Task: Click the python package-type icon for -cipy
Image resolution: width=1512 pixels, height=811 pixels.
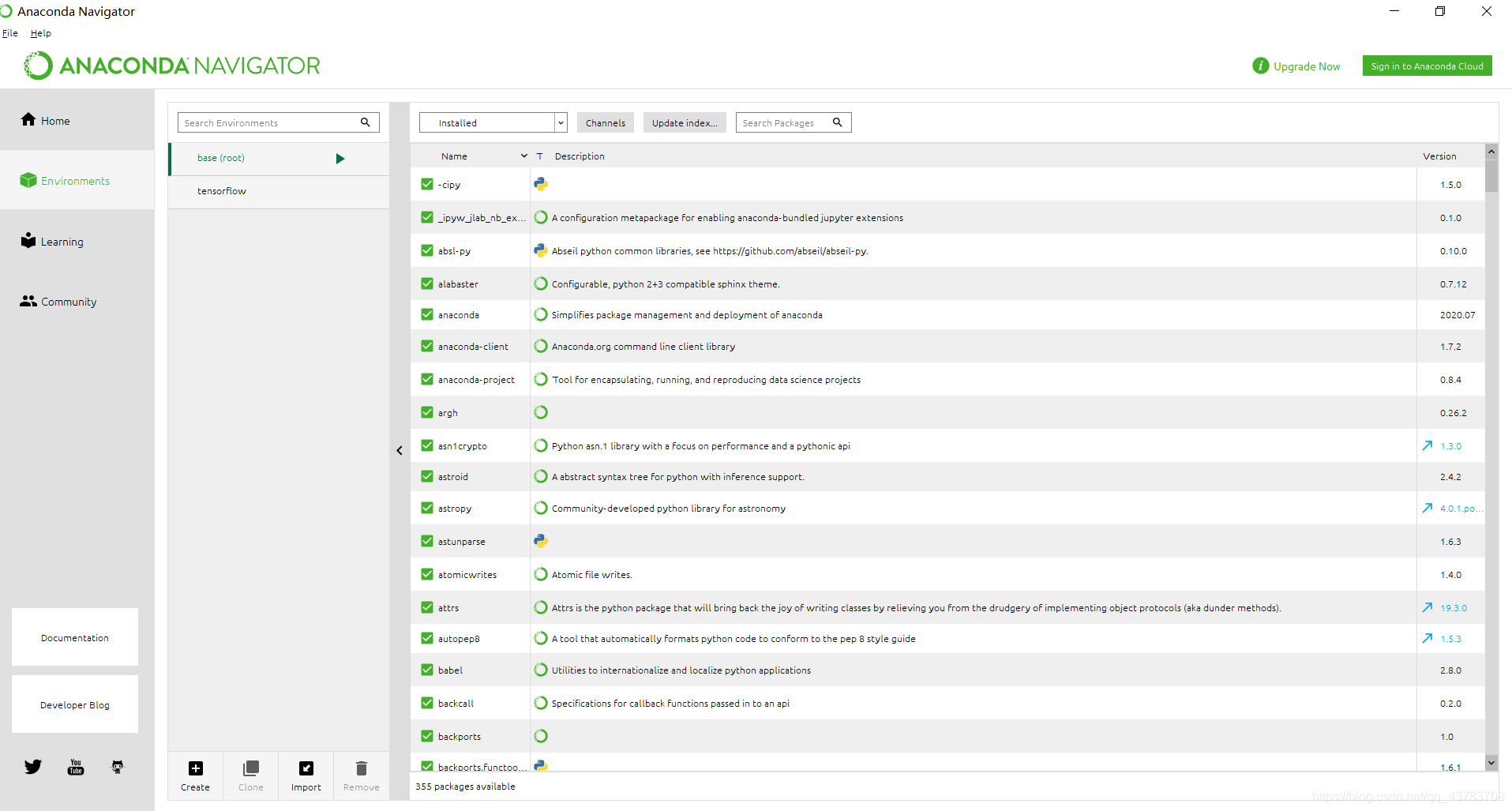Action: click(541, 184)
